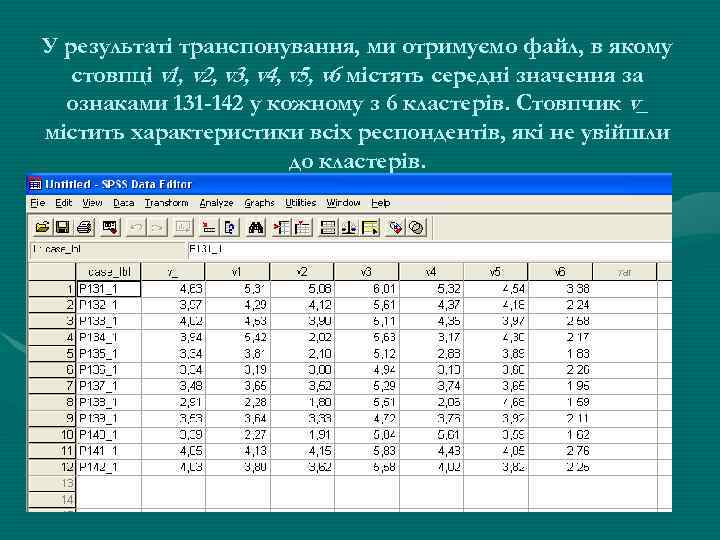Open the Window menu
Image resolution: width=720 pixels, height=540 pixels.
point(343,202)
